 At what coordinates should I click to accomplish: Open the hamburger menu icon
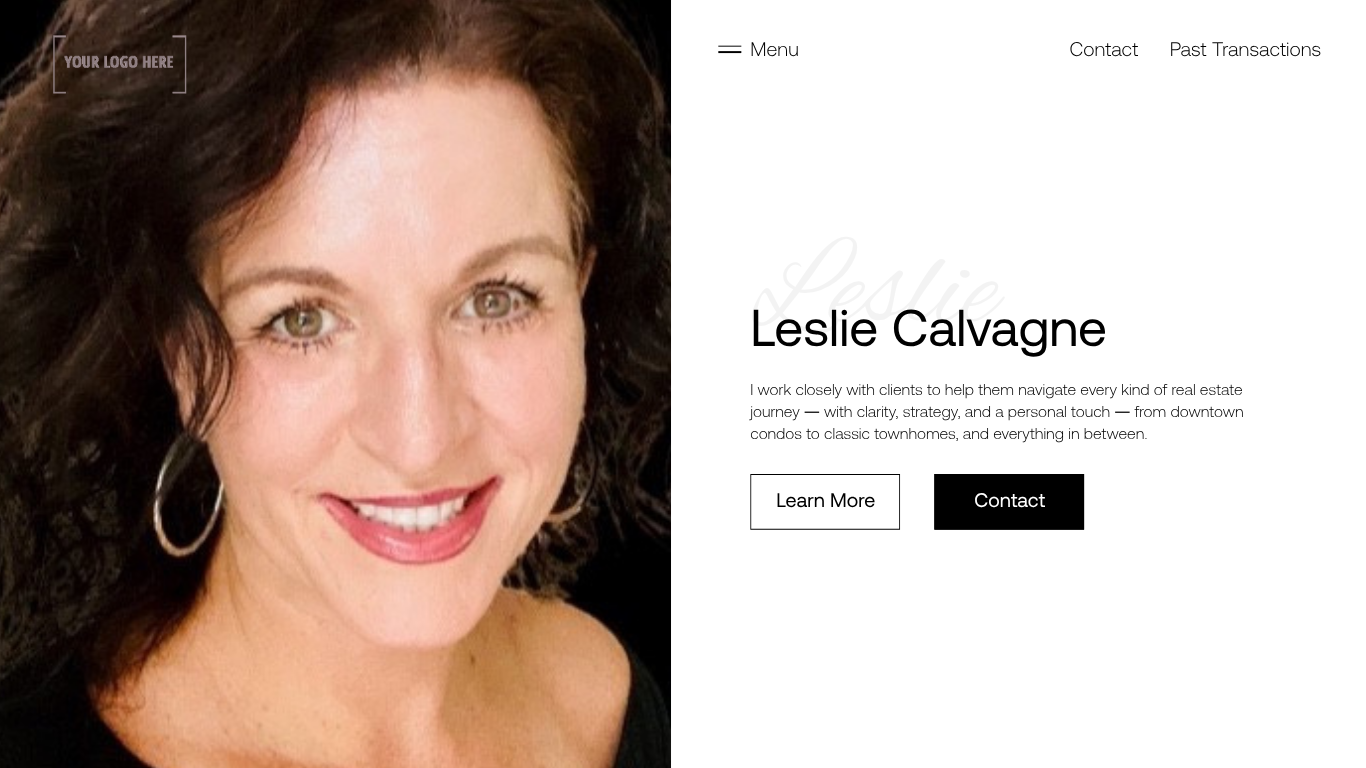pos(729,49)
